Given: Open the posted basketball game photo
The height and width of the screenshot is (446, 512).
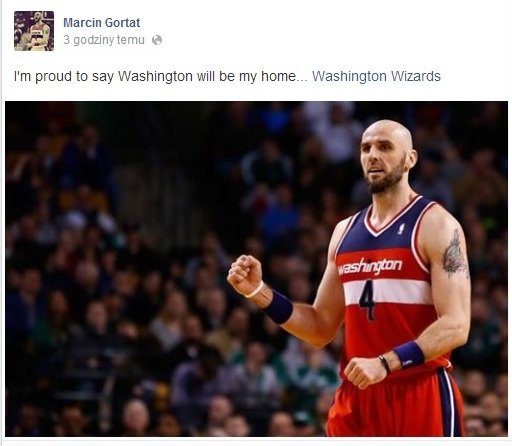Looking at the screenshot, I should tap(256, 269).
